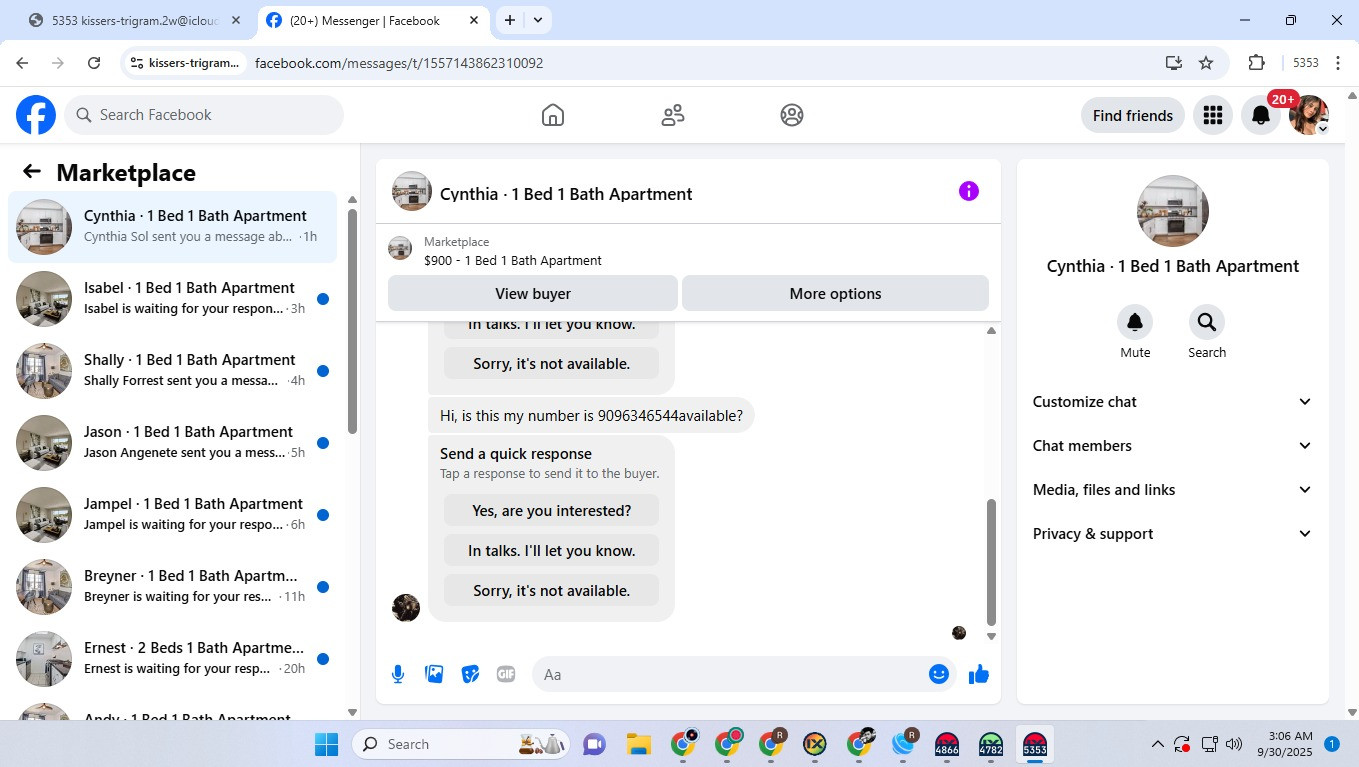Send a thumbs-up like
The image size is (1359, 767).
coord(979,674)
